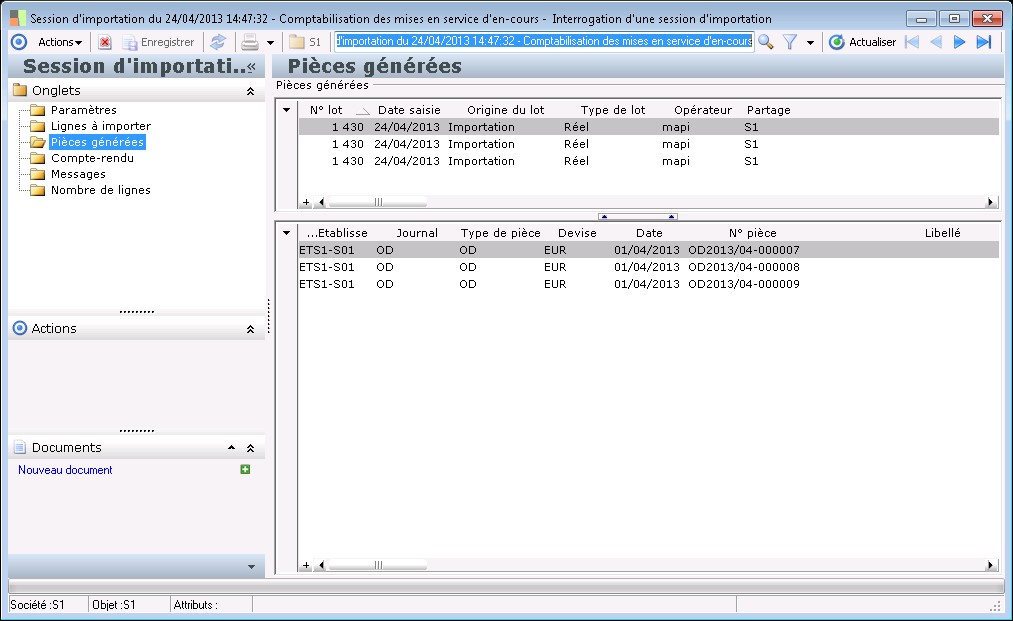Go to the next record
The height and width of the screenshot is (621, 1013).
tap(959, 42)
